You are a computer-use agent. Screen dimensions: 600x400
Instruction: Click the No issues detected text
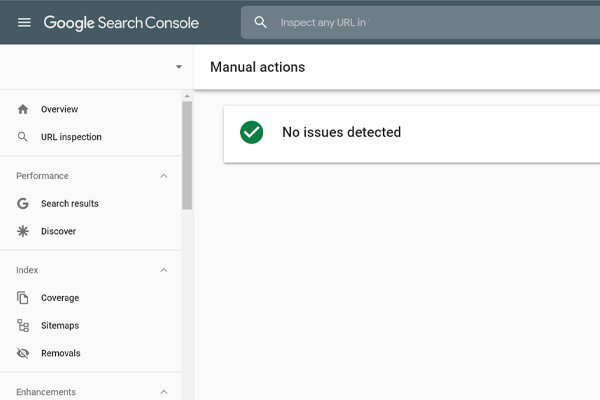[x=342, y=132]
